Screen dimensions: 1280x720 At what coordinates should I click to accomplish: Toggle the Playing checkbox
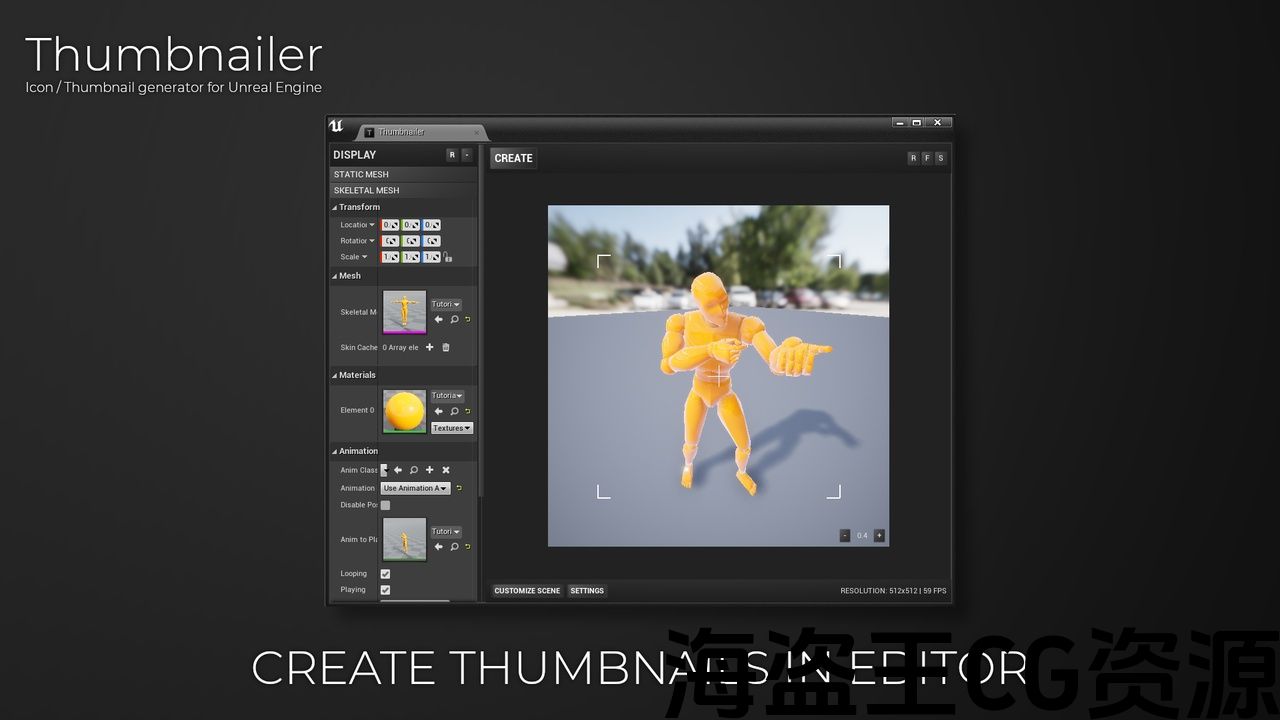[385, 590]
